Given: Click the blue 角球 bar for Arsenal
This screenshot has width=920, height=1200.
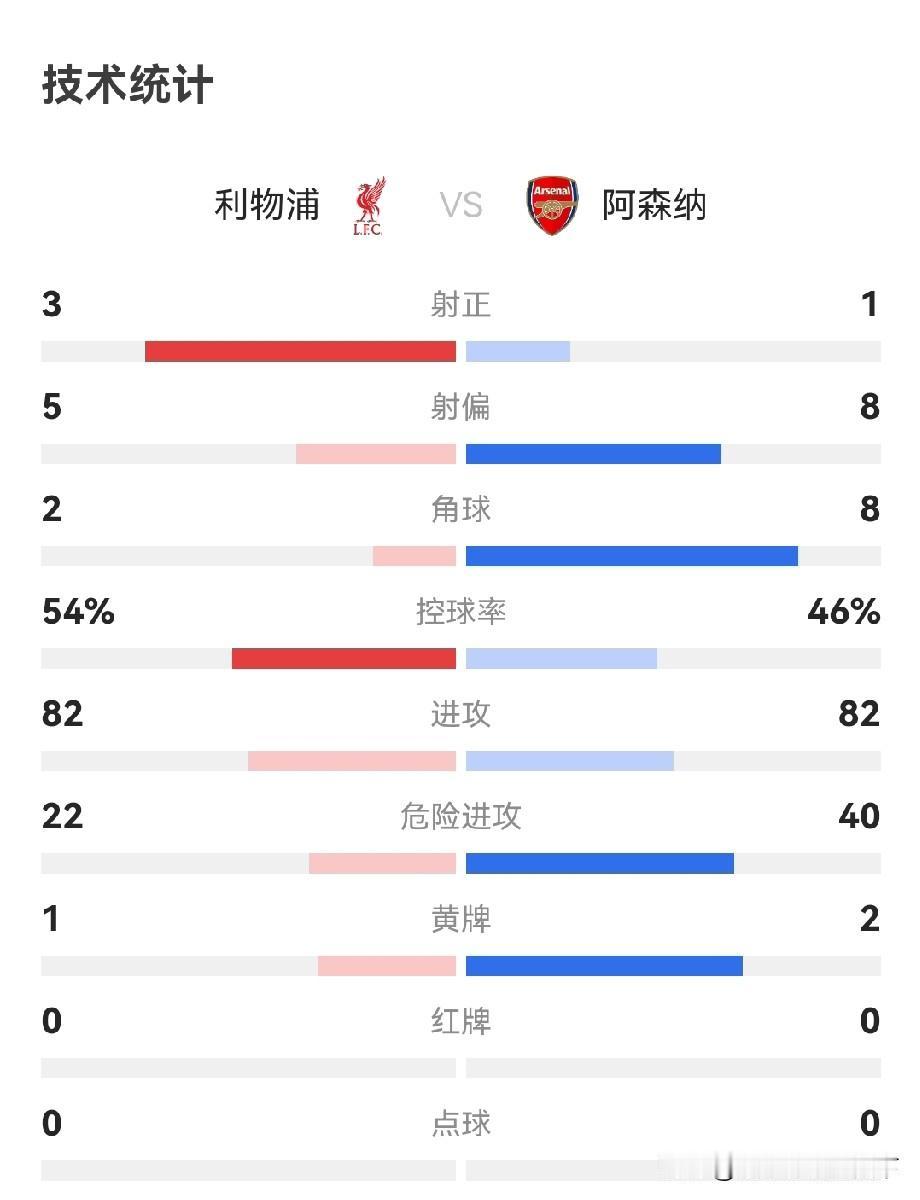Looking at the screenshot, I should [x=632, y=556].
